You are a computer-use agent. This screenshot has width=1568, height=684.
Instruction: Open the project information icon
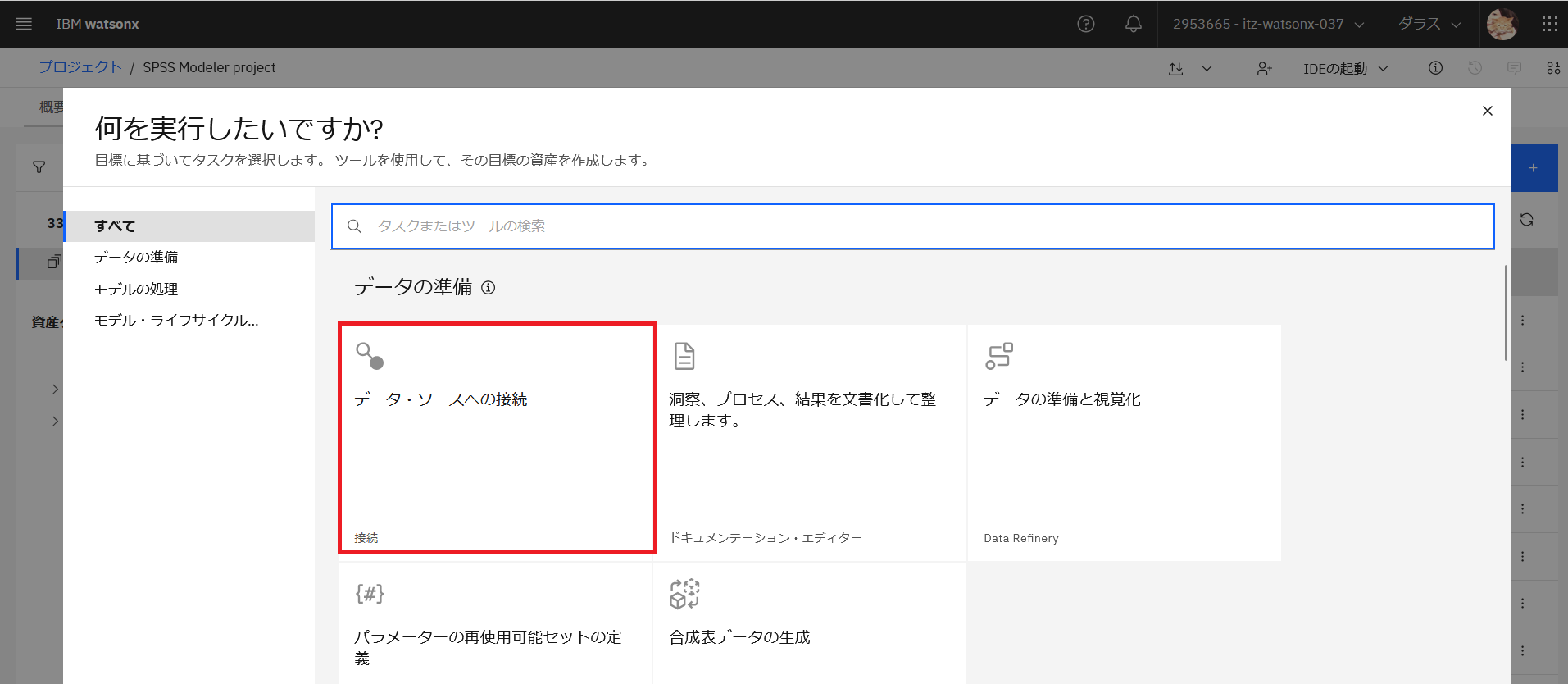pyautogui.click(x=1435, y=68)
